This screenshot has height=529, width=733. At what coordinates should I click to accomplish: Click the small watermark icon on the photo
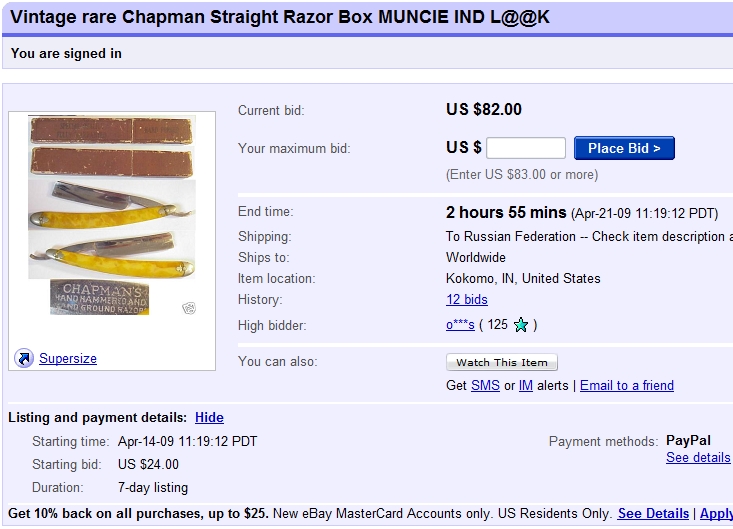tap(188, 308)
